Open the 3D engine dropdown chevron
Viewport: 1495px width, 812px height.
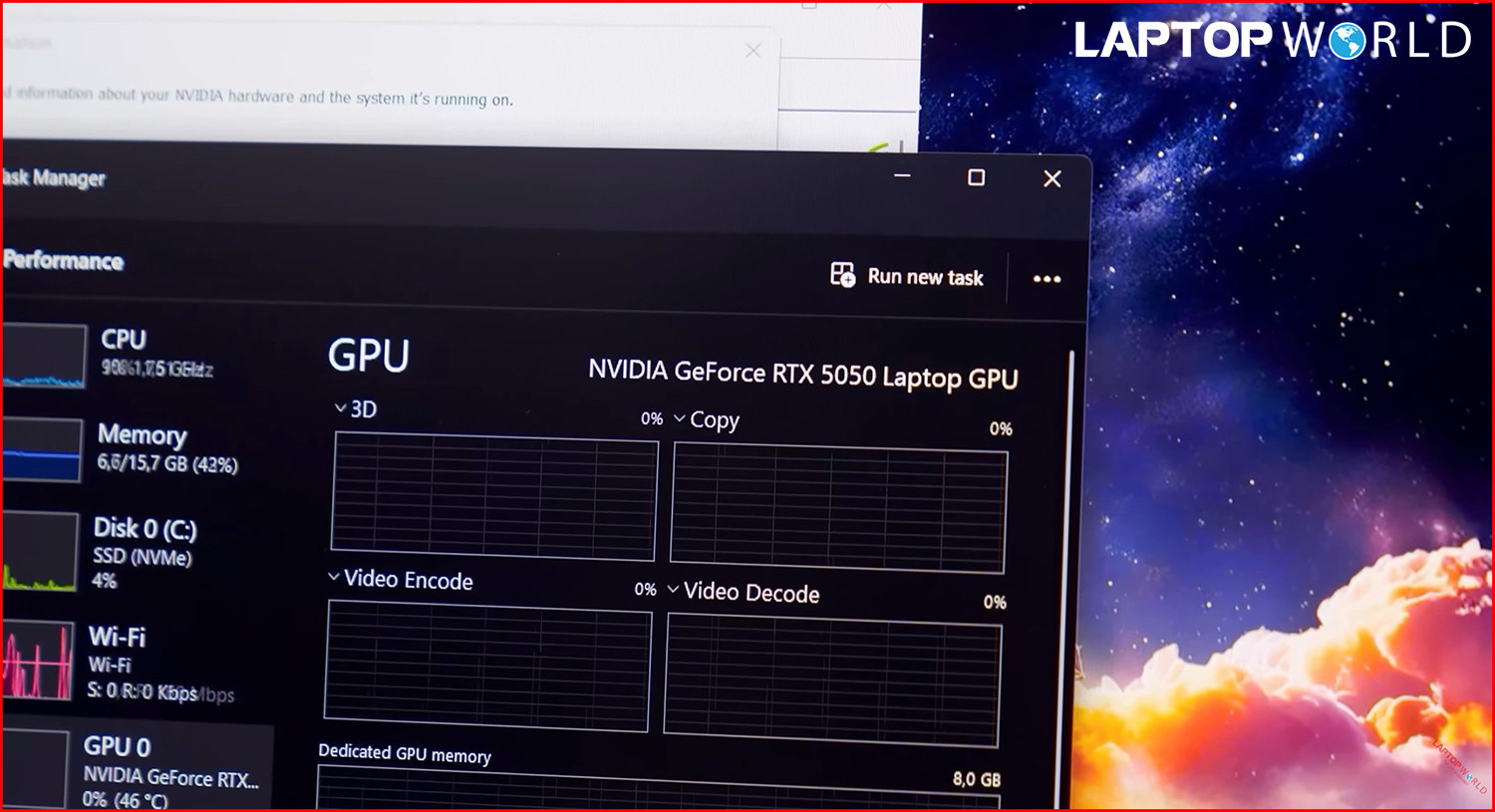coord(341,408)
